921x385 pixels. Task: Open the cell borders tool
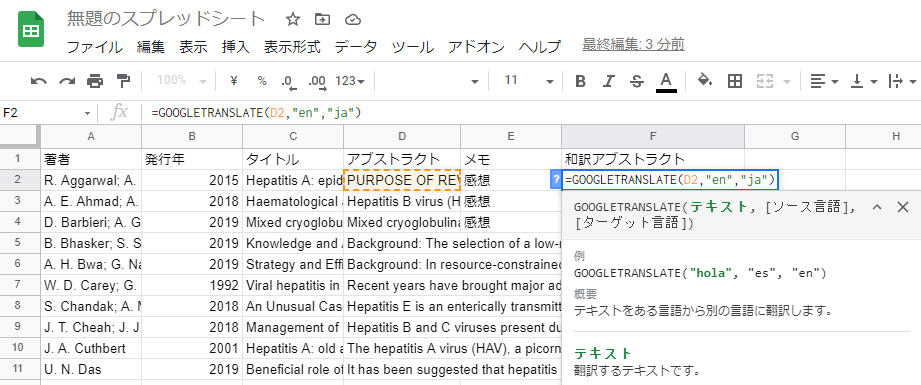[x=734, y=81]
